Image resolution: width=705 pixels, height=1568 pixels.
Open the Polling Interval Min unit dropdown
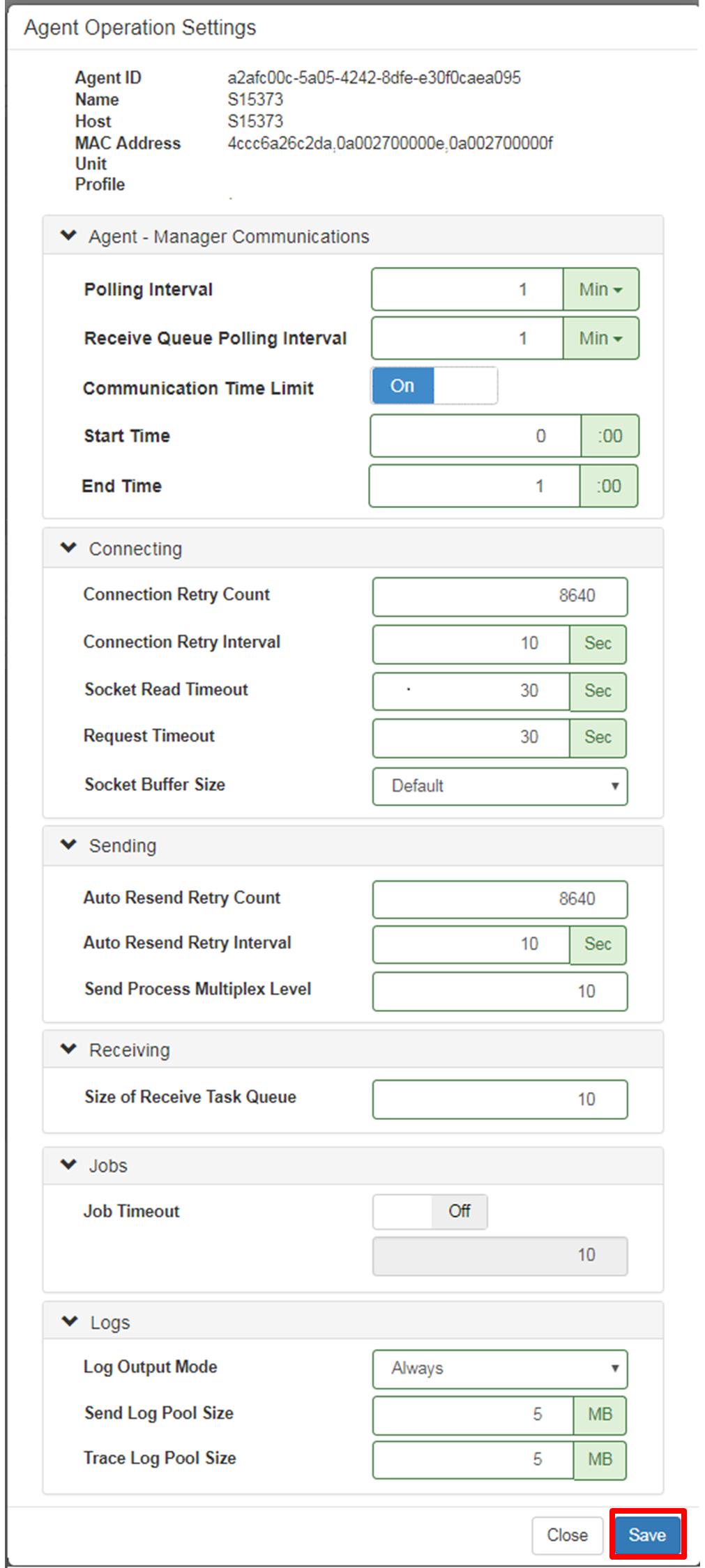coord(600,289)
